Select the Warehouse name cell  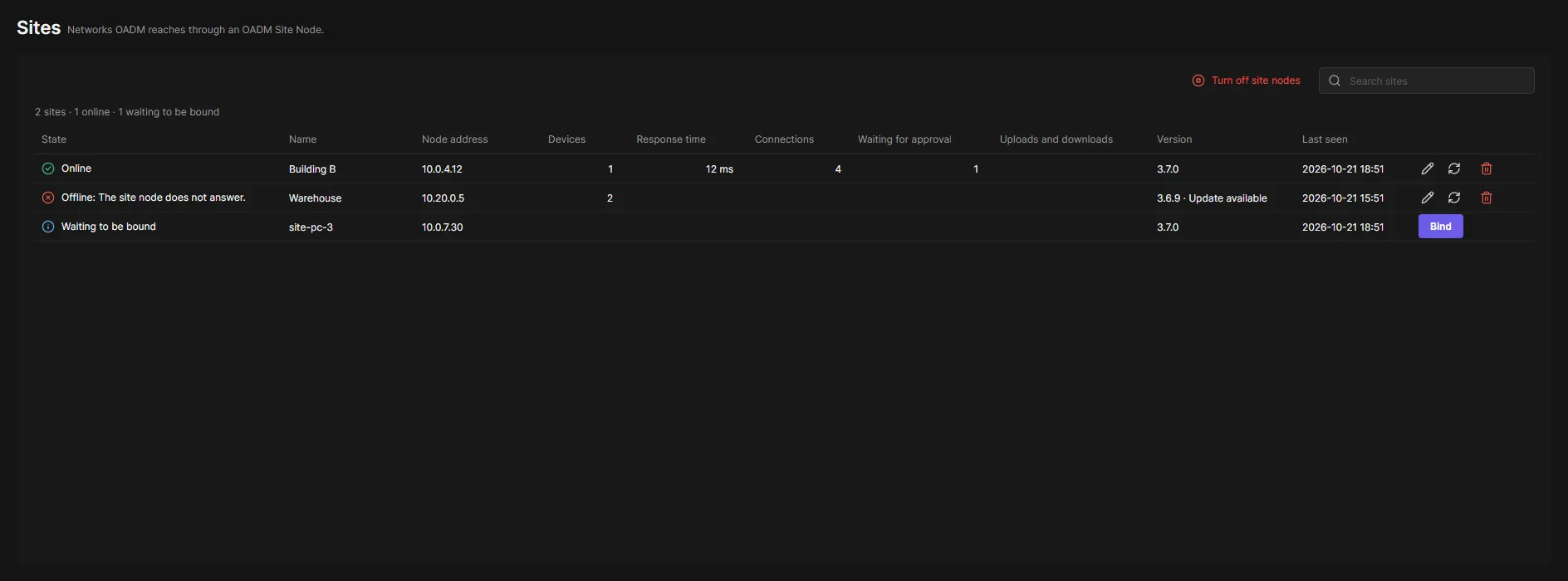[x=316, y=198]
